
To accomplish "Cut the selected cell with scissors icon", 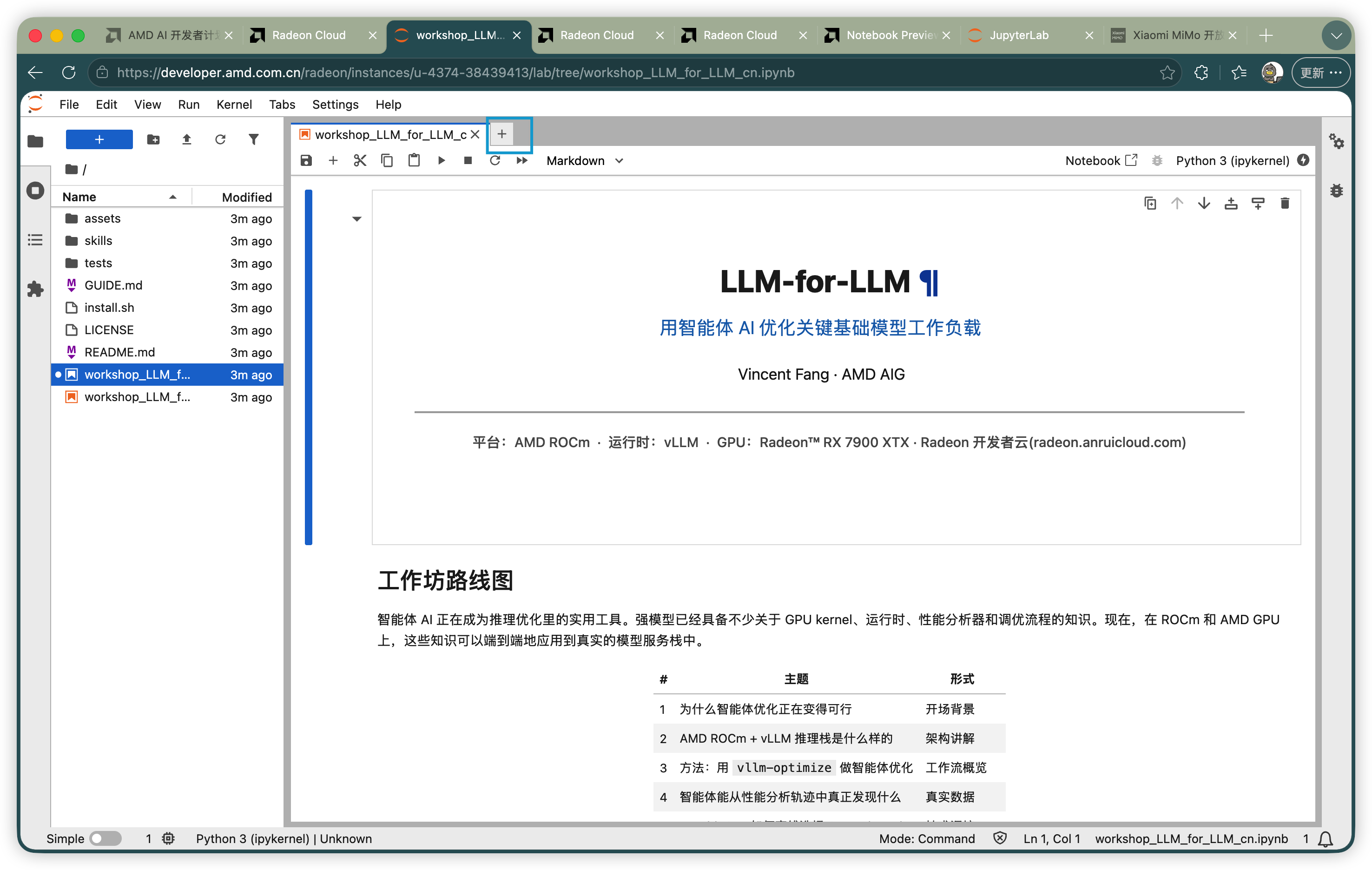I will coord(360,161).
